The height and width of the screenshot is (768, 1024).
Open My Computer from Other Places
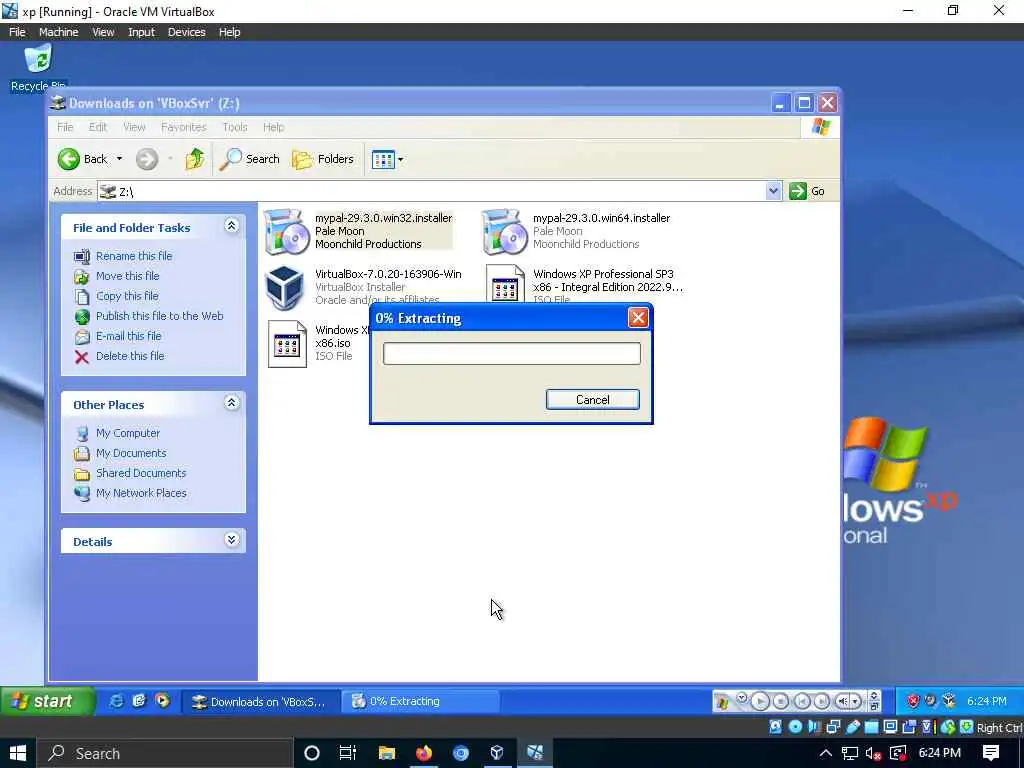tap(128, 433)
